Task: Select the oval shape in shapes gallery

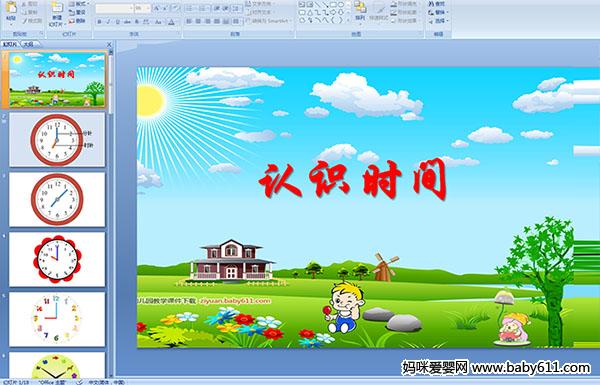Action: tap(341, 4)
